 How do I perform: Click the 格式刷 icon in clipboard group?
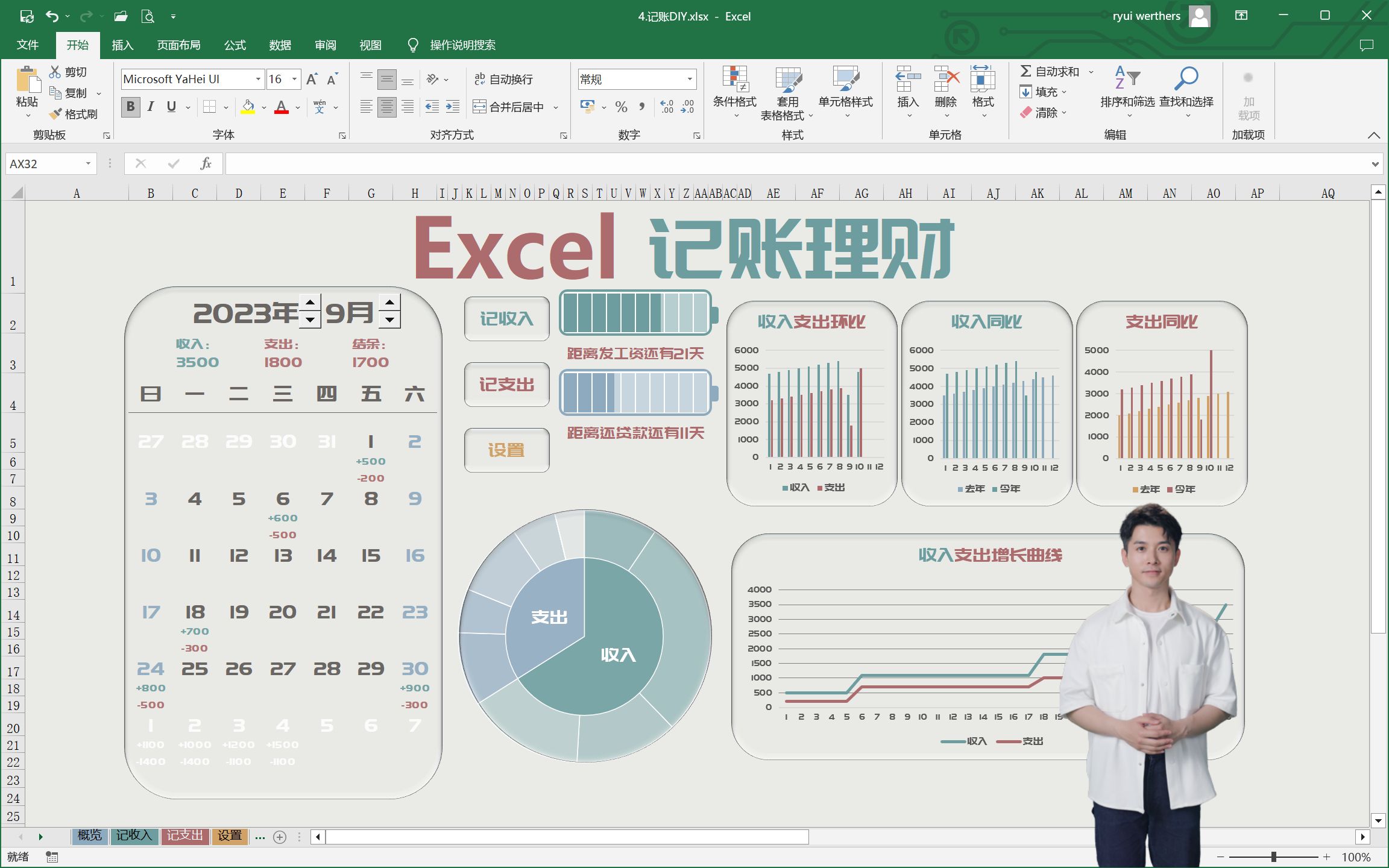point(55,113)
